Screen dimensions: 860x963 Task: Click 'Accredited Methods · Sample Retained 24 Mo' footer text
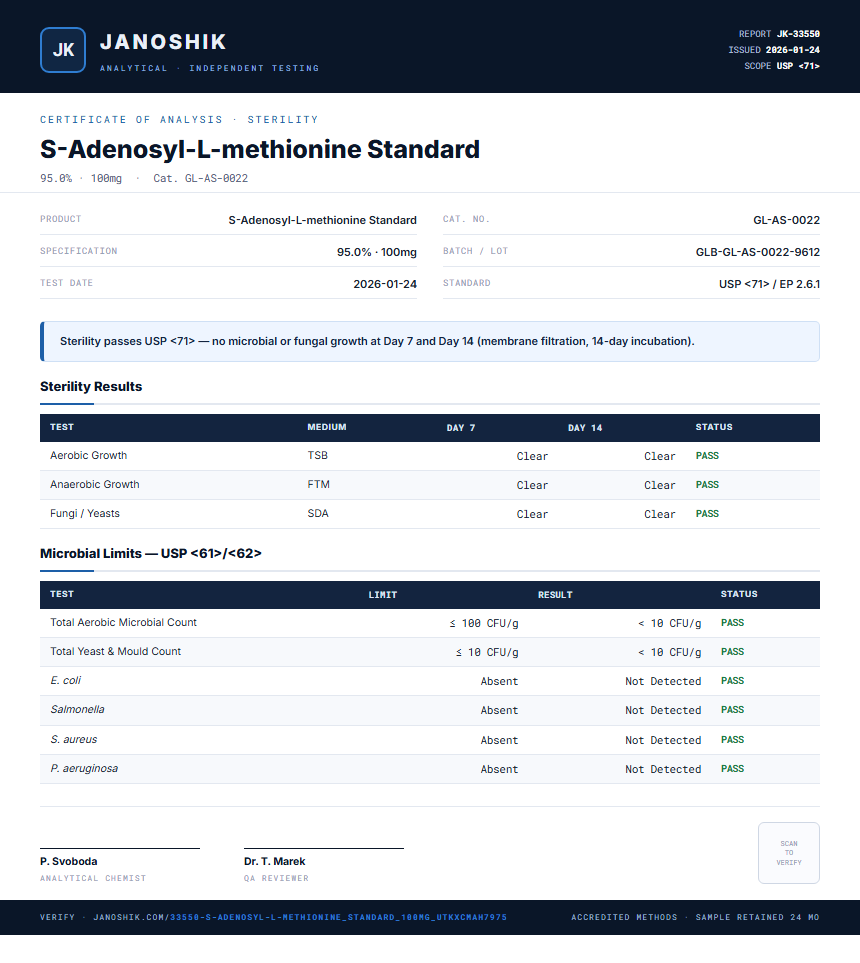695,917
